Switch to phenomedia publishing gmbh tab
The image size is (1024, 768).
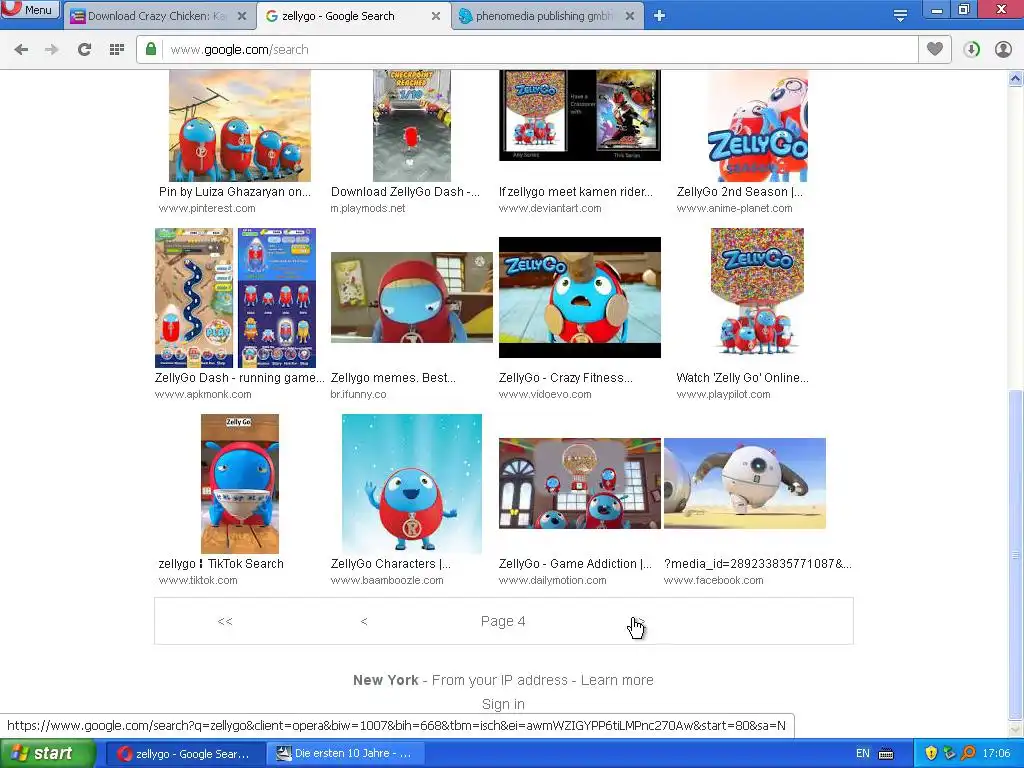click(537, 16)
